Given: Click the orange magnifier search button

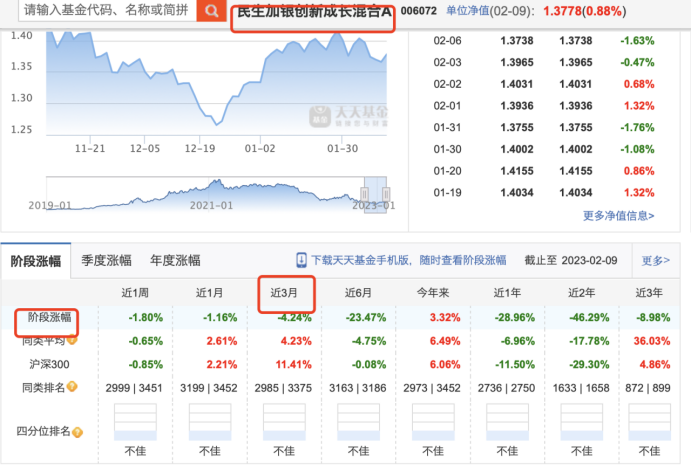Looking at the screenshot, I should [211, 11].
